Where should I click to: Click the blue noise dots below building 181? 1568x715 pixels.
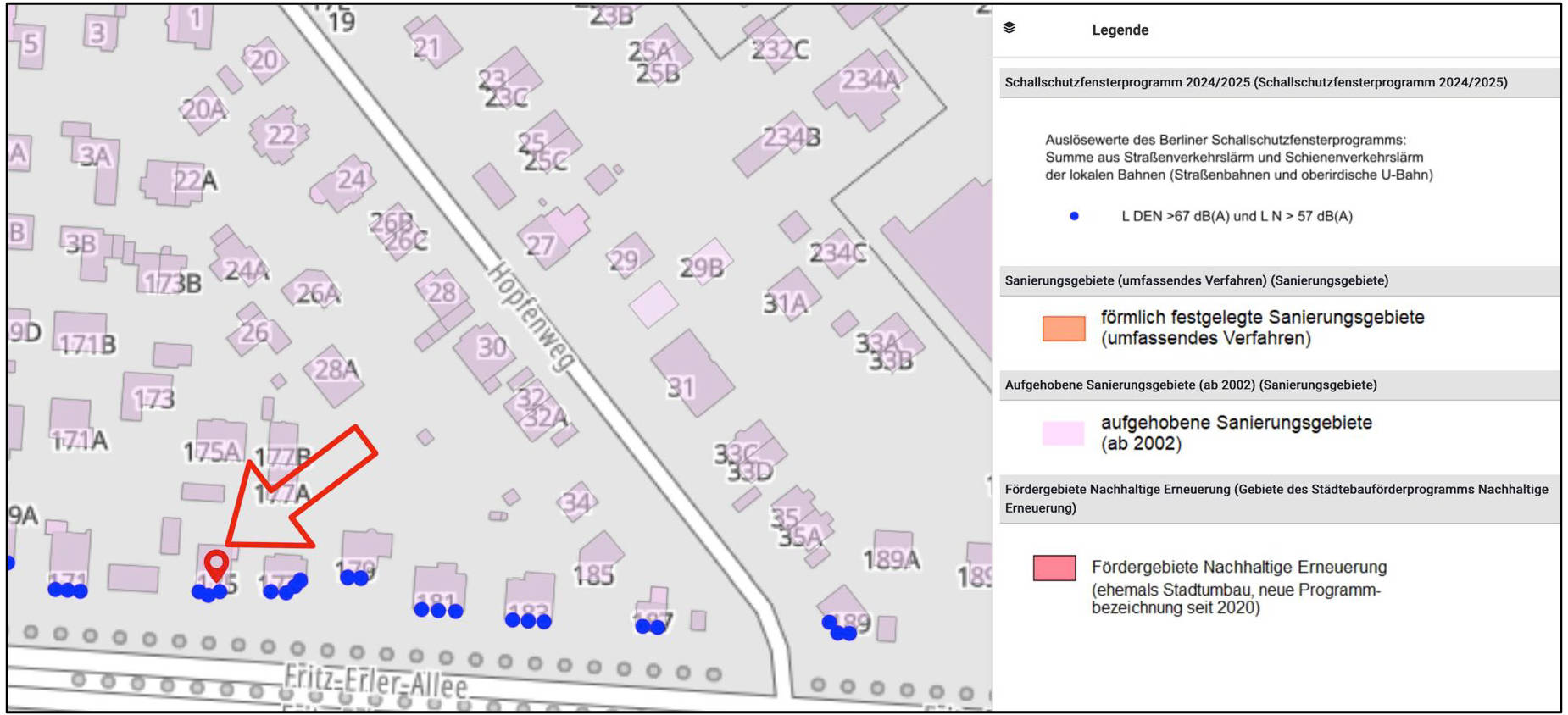click(x=438, y=610)
